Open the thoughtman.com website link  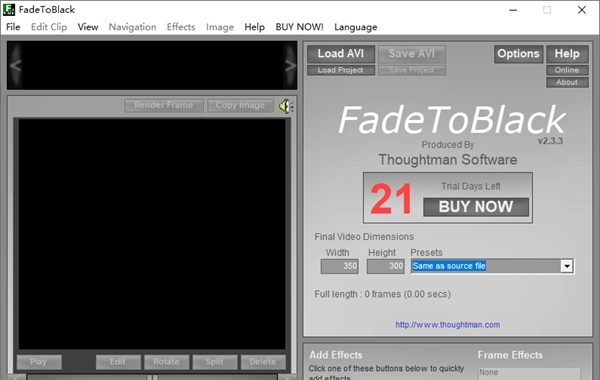coord(448,325)
